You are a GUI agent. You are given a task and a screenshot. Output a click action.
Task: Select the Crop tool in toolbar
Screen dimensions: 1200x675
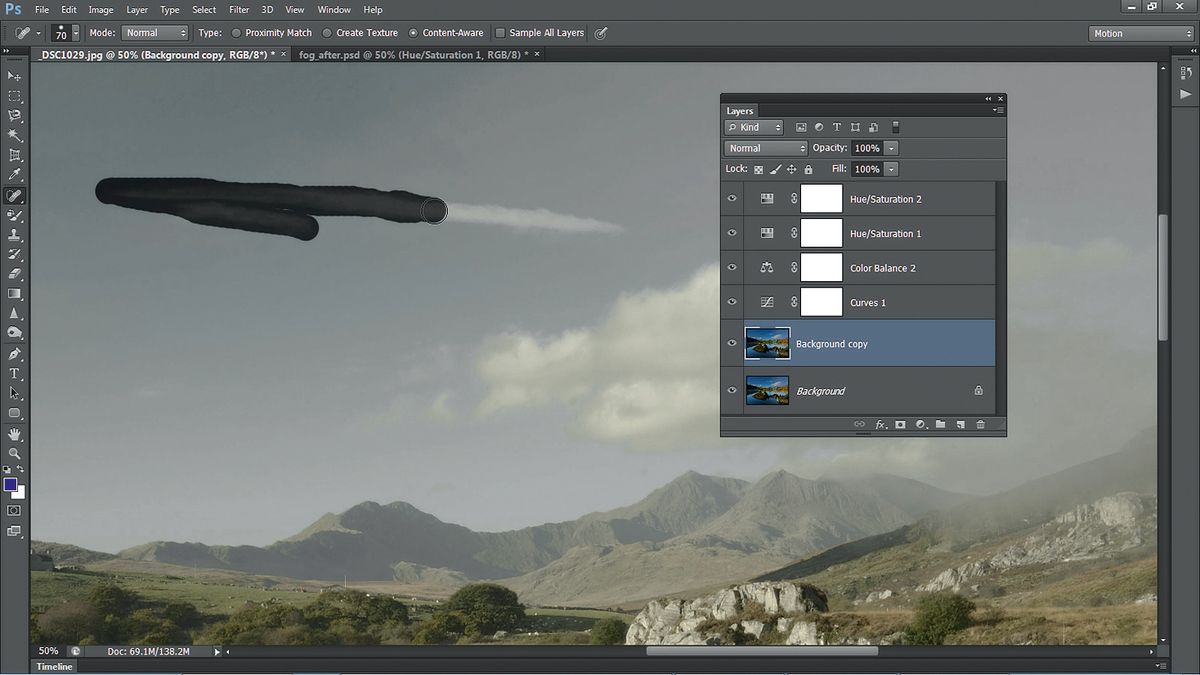point(15,155)
